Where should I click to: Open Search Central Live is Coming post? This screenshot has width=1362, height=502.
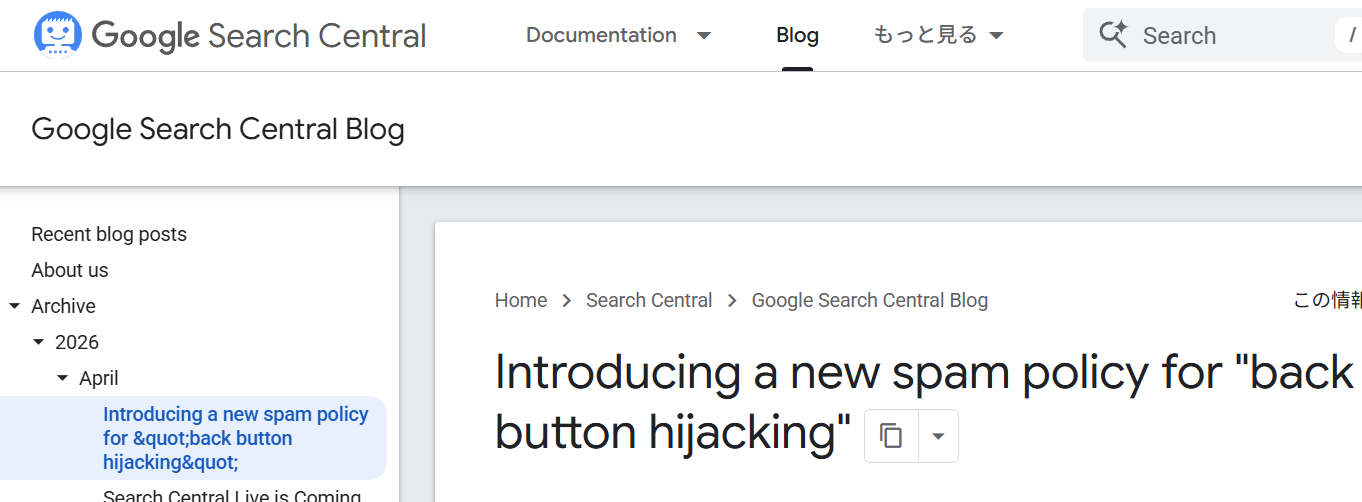[232, 495]
